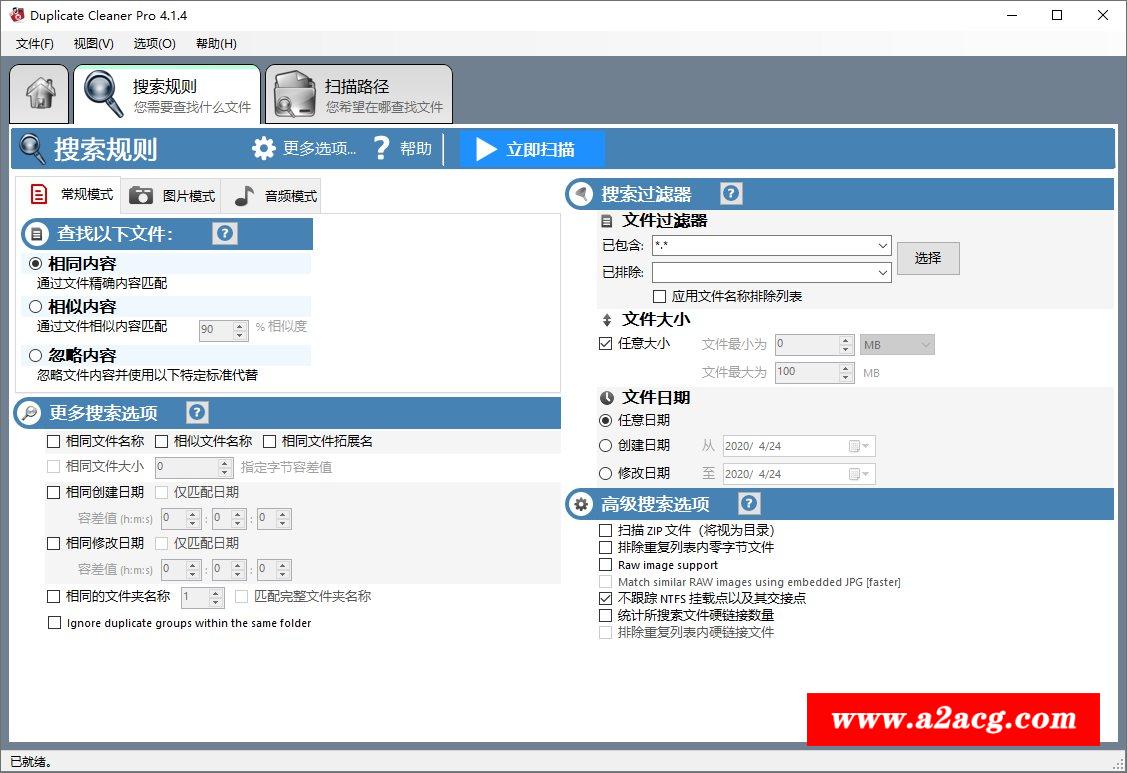The image size is (1127, 773).
Task: Click the play triangle icon for 立即扫描
Action: [486, 150]
